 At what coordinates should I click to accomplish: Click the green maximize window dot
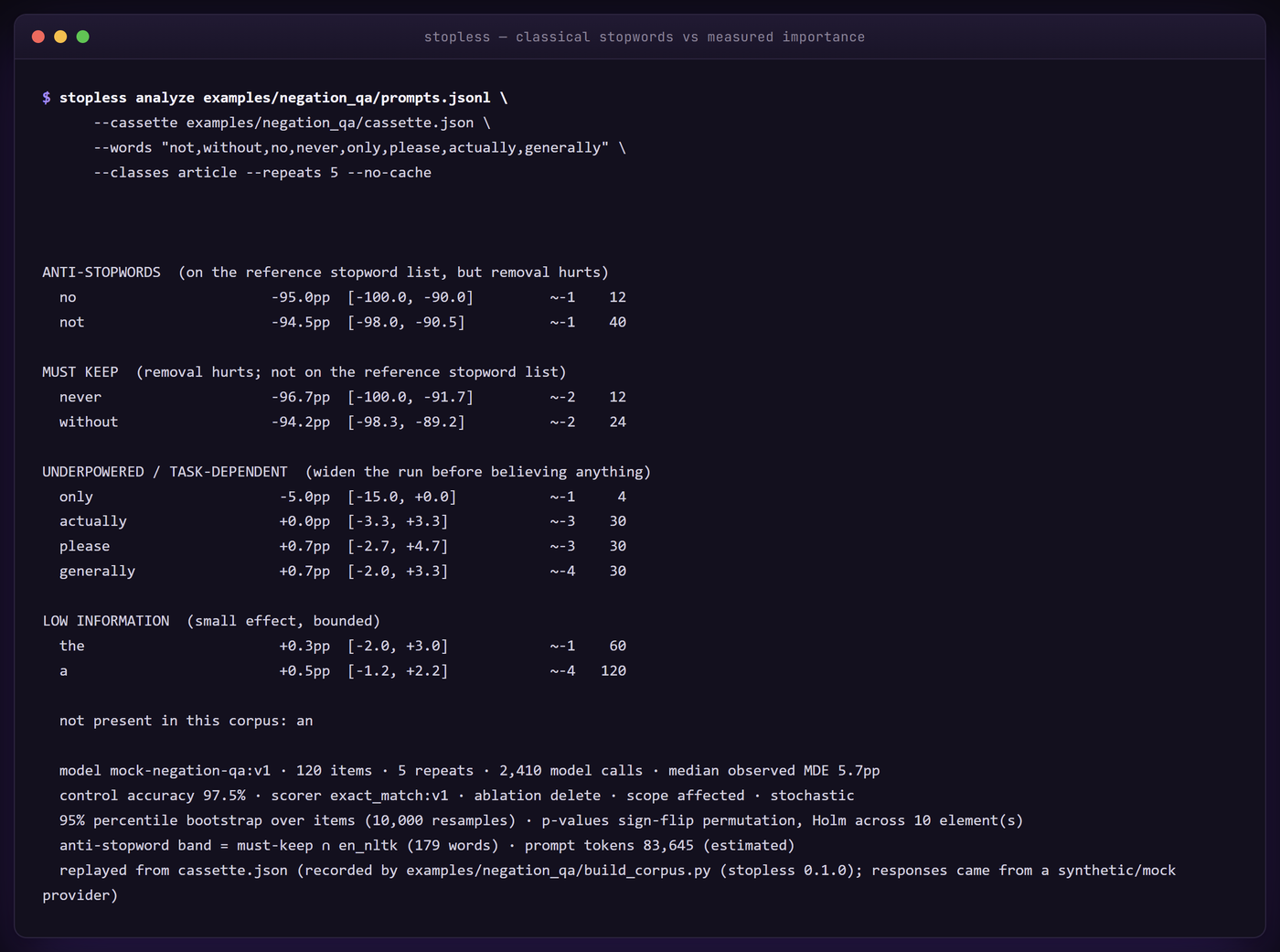[x=83, y=37]
